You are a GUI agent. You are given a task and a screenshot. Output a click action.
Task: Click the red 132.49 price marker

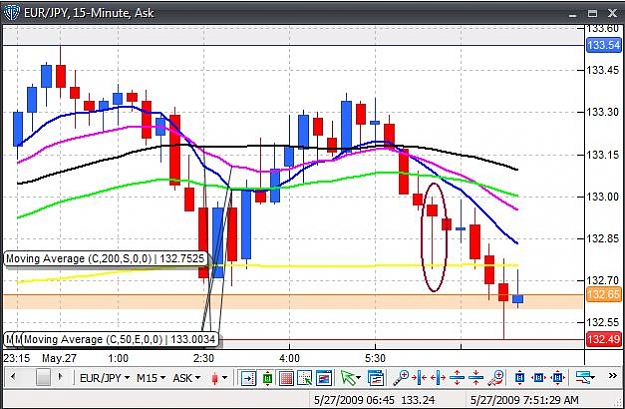coord(603,340)
